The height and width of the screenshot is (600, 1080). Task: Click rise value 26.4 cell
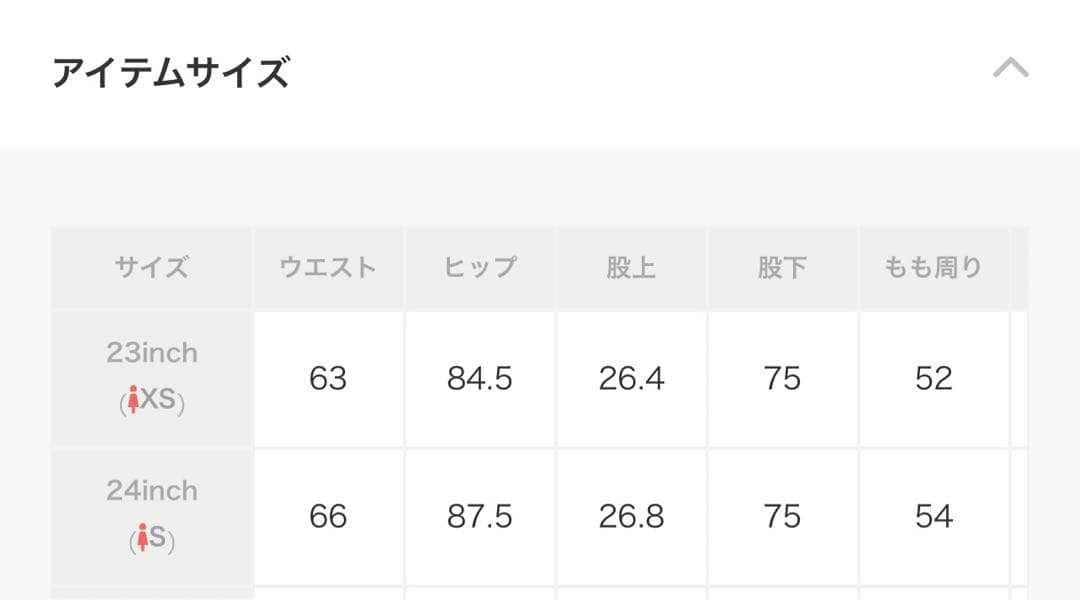click(631, 378)
